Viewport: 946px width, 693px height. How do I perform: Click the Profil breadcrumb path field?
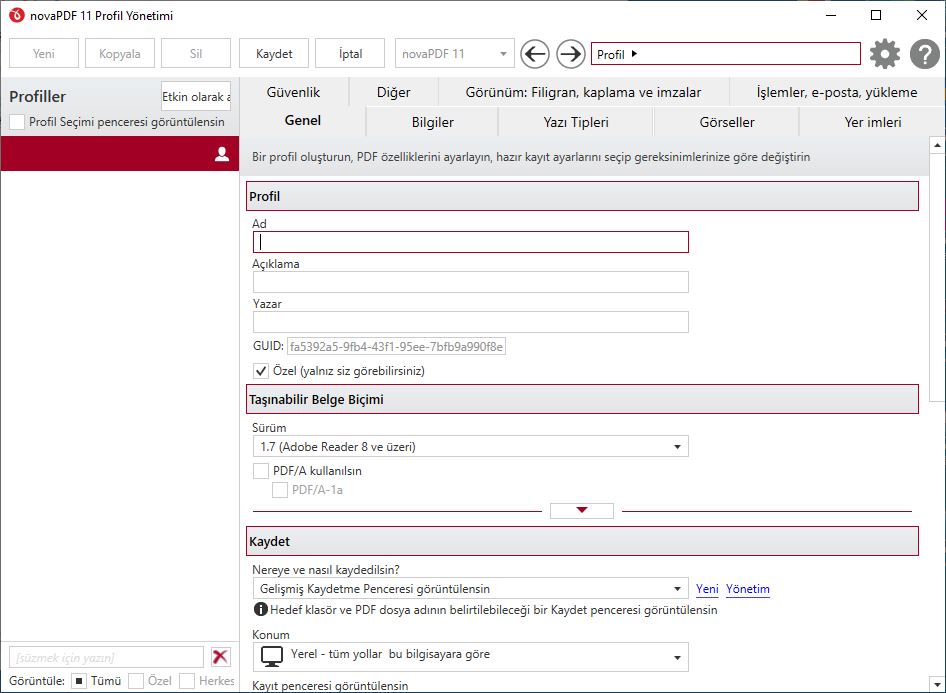tap(726, 54)
